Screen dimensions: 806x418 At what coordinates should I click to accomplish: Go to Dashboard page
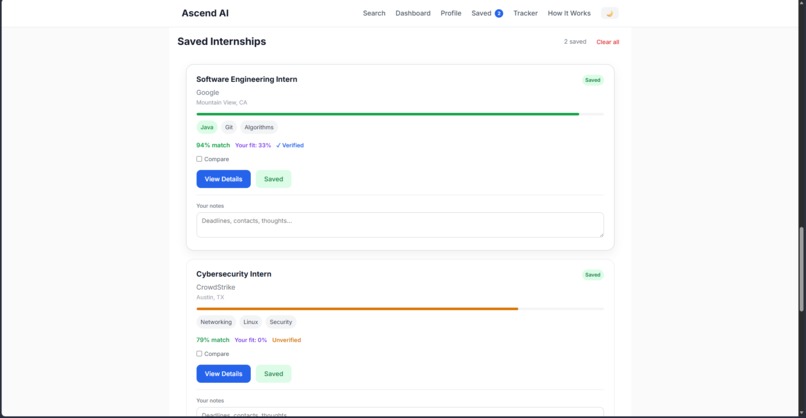[413, 13]
